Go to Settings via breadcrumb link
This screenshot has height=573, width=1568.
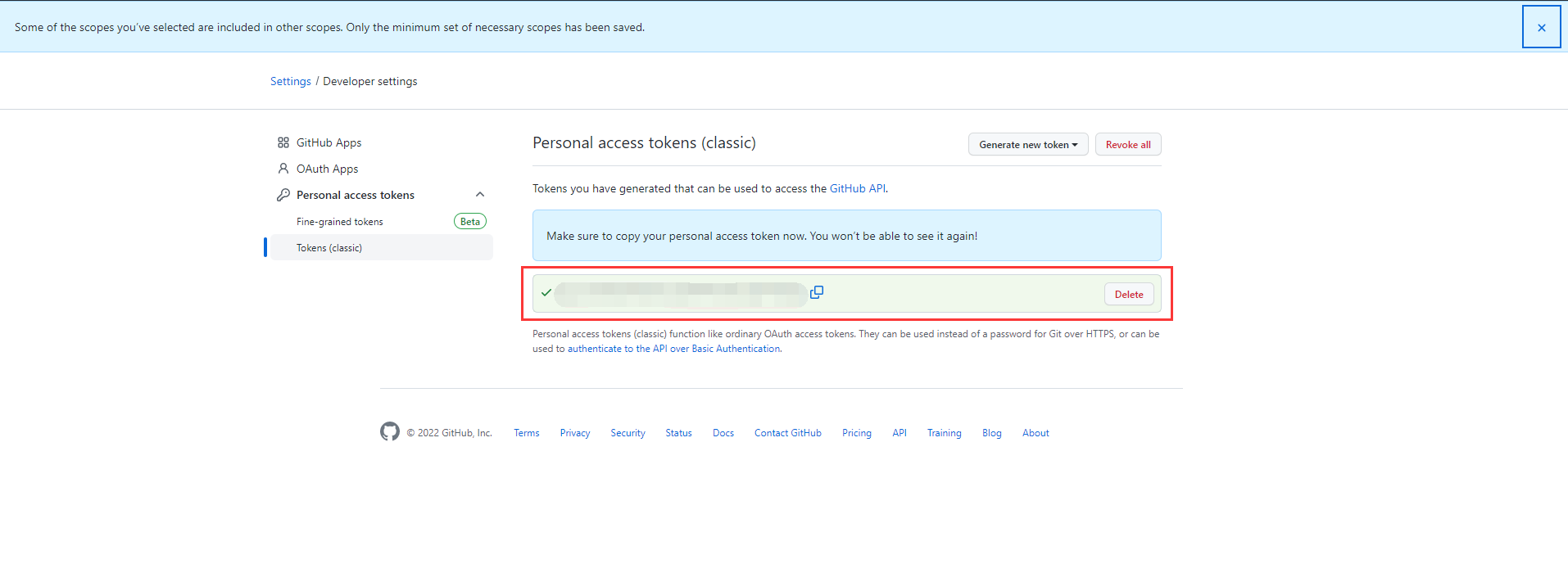coord(291,81)
